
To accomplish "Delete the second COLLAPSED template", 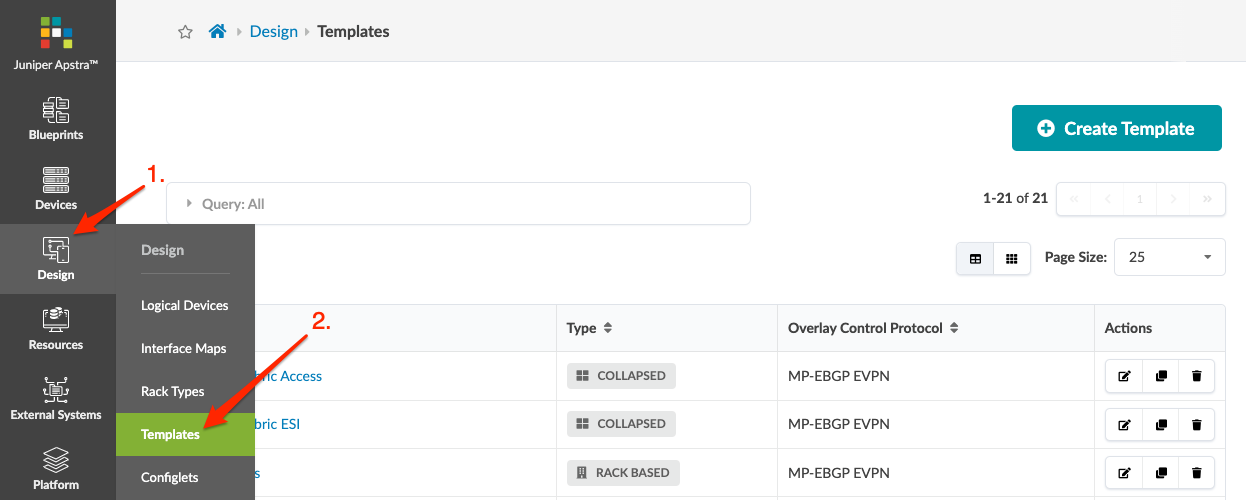I will coord(1196,424).
